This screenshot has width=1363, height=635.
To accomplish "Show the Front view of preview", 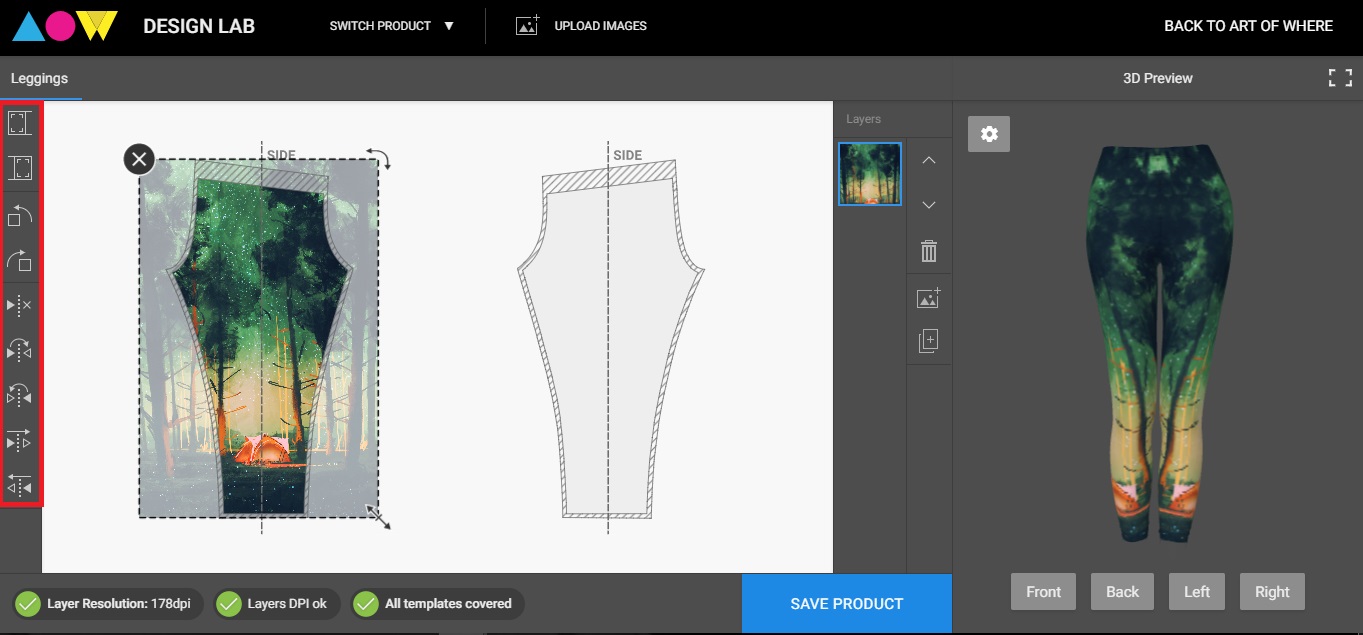I will point(1043,592).
